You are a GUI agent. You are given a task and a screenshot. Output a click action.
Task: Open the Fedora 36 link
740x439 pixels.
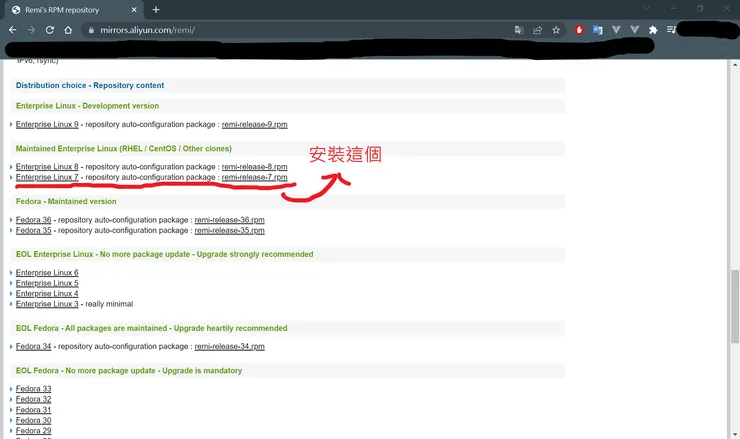coord(34,220)
